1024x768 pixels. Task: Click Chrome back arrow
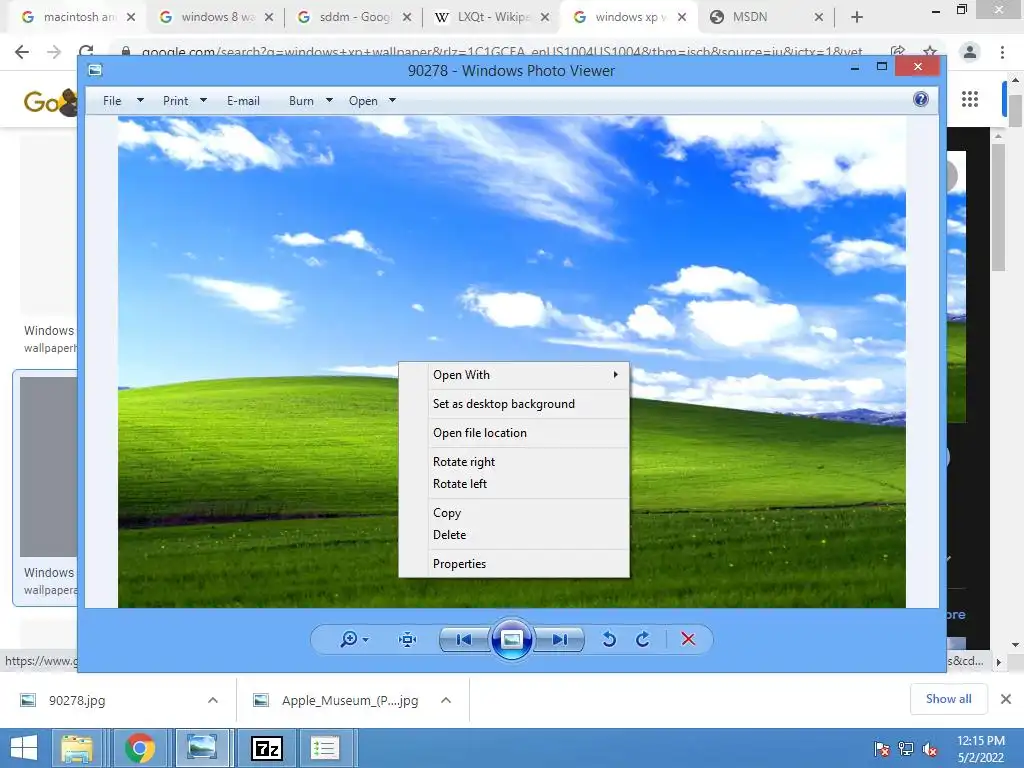[x=22, y=52]
